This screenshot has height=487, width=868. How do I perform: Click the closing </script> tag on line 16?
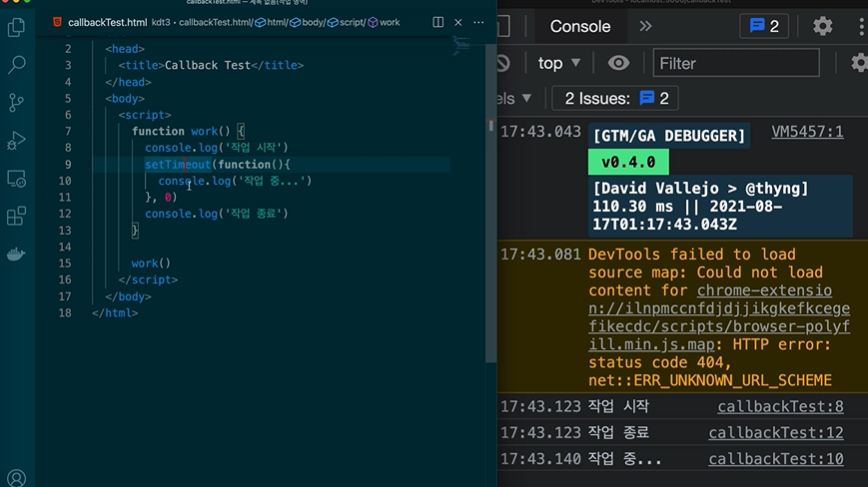148,280
